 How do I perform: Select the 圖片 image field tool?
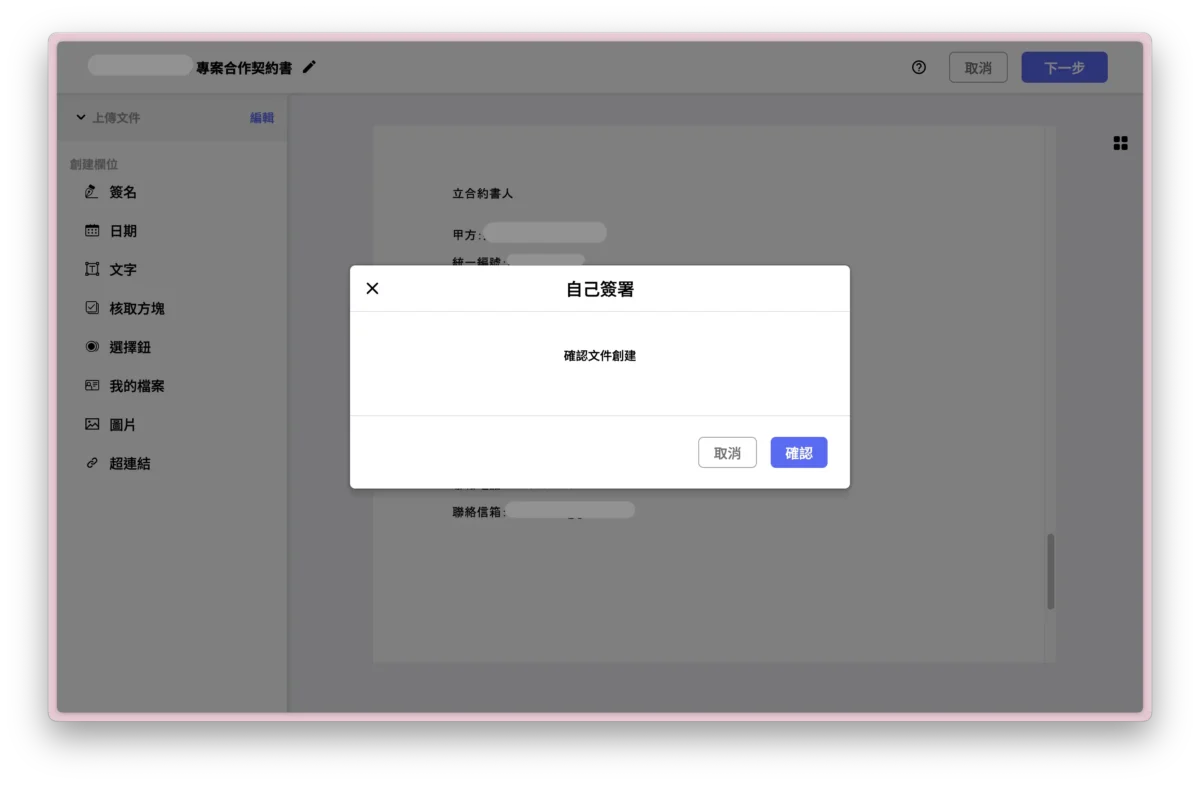(x=122, y=424)
